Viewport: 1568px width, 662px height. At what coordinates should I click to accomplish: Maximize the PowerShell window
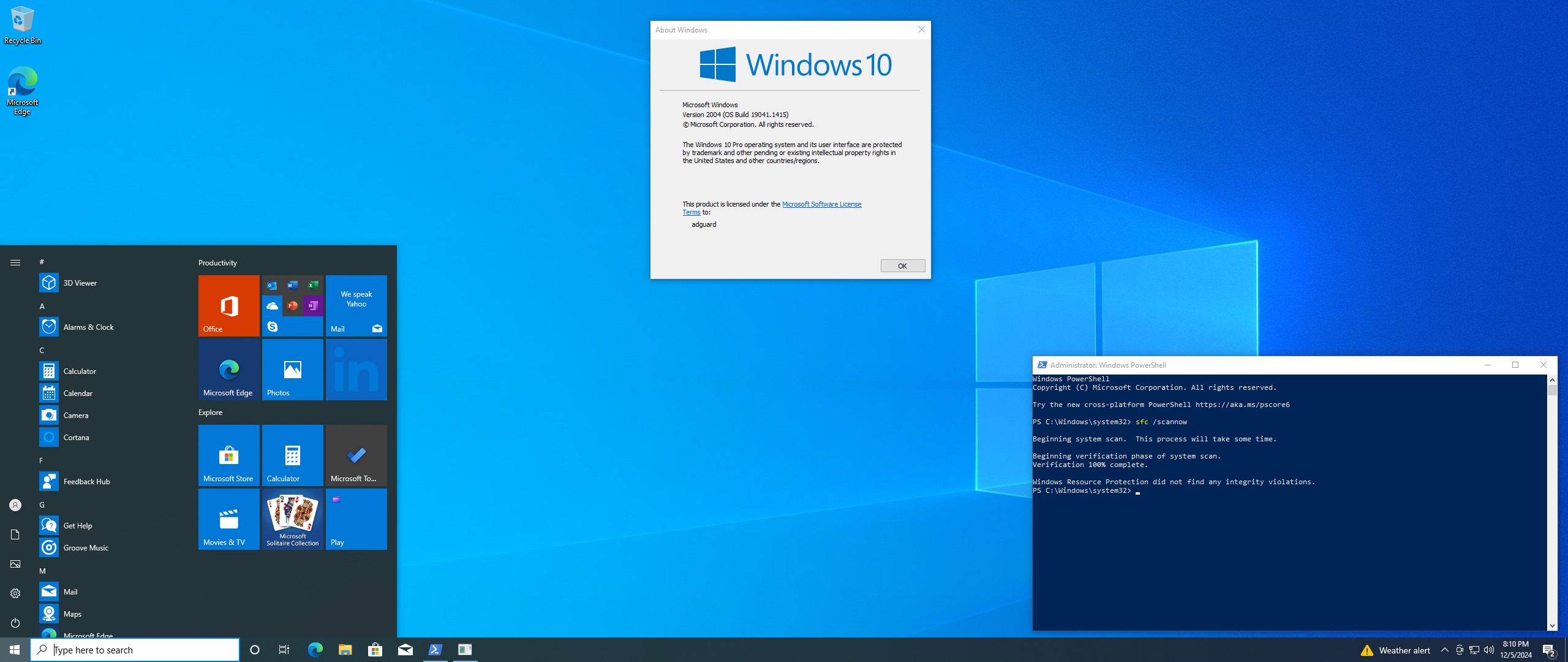click(1515, 365)
